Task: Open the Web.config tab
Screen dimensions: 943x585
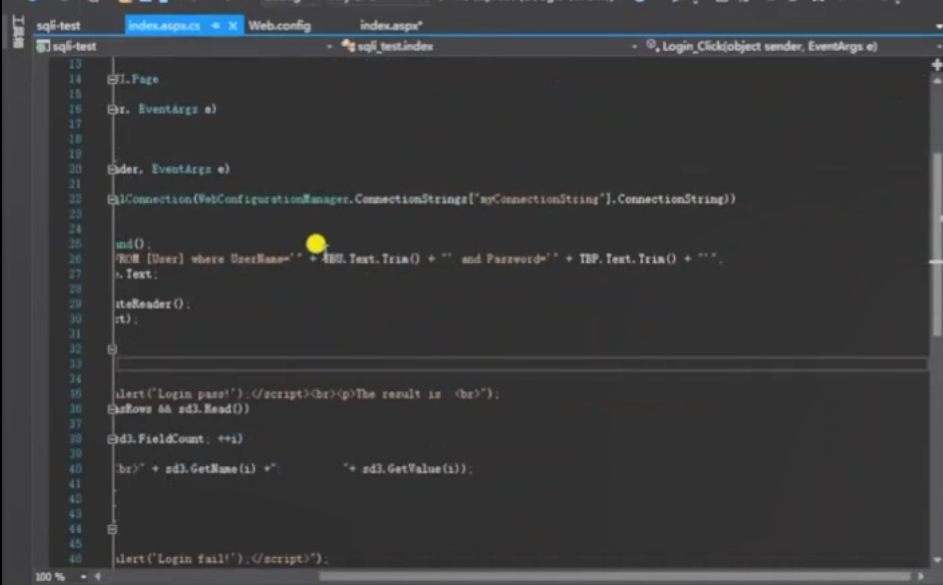Action: point(280,26)
